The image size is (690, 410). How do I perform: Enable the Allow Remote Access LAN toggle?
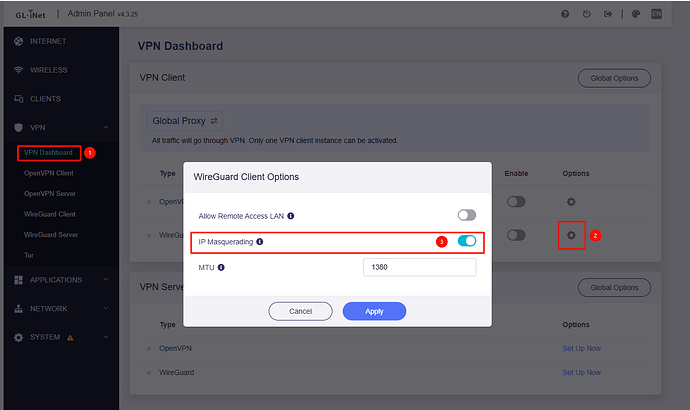click(x=466, y=215)
